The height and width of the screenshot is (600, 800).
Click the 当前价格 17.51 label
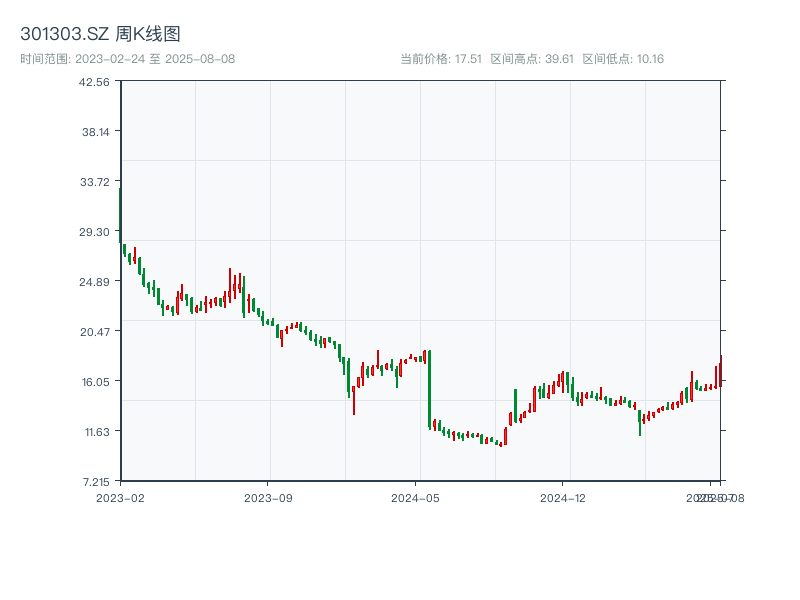pyautogui.click(x=441, y=59)
